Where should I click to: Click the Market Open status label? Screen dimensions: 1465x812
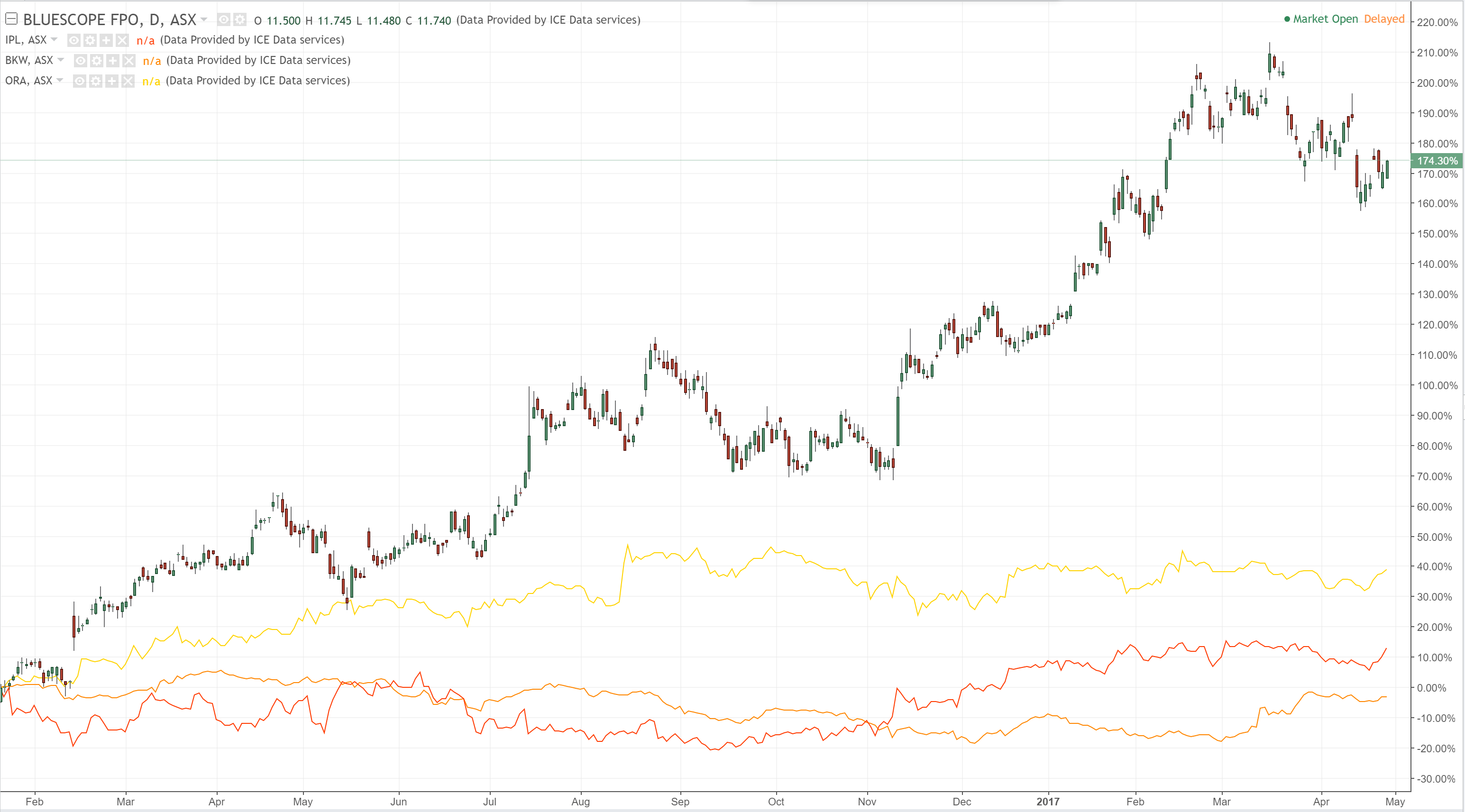(x=1325, y=19)
